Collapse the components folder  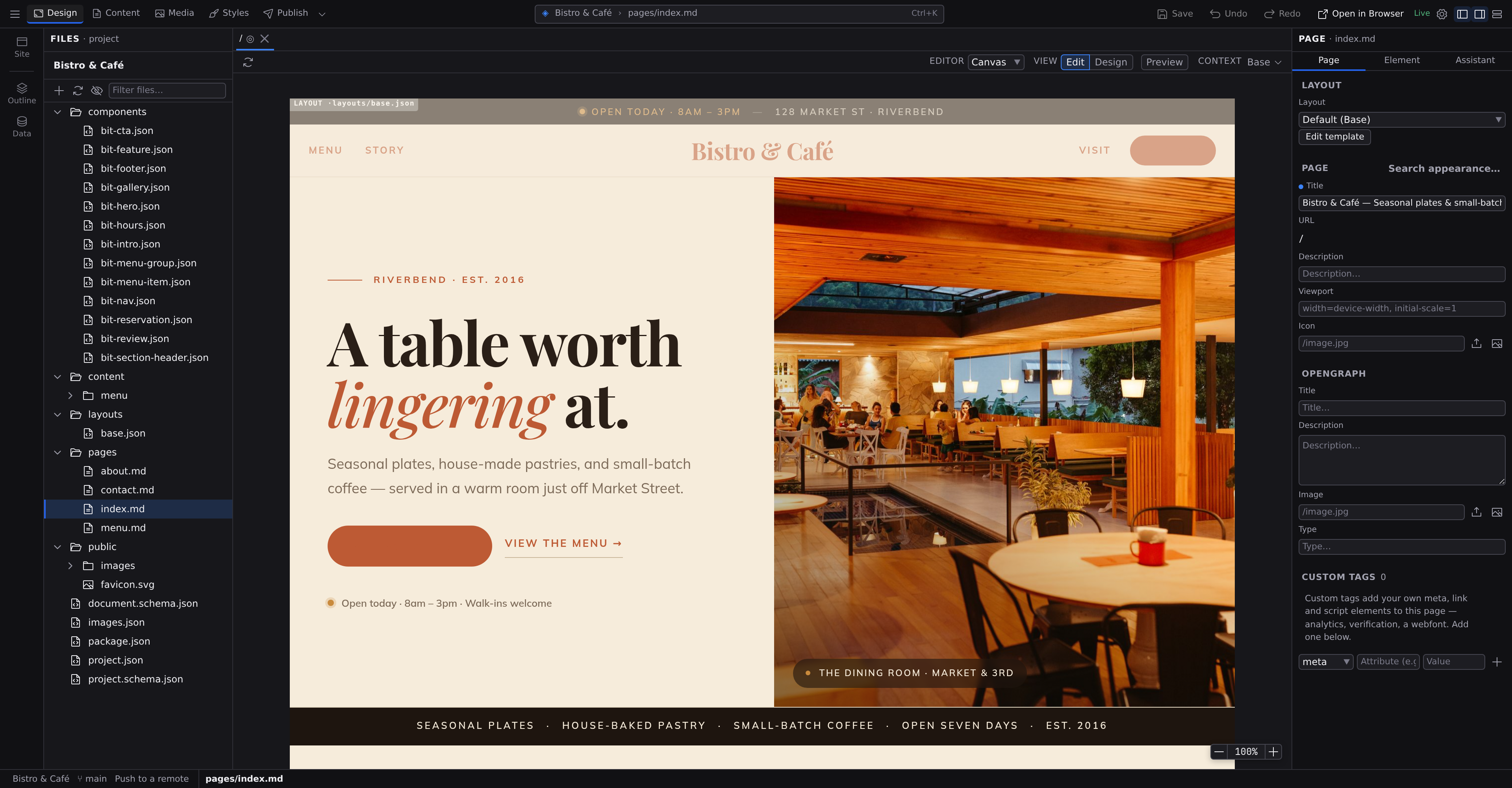[57, 112]
